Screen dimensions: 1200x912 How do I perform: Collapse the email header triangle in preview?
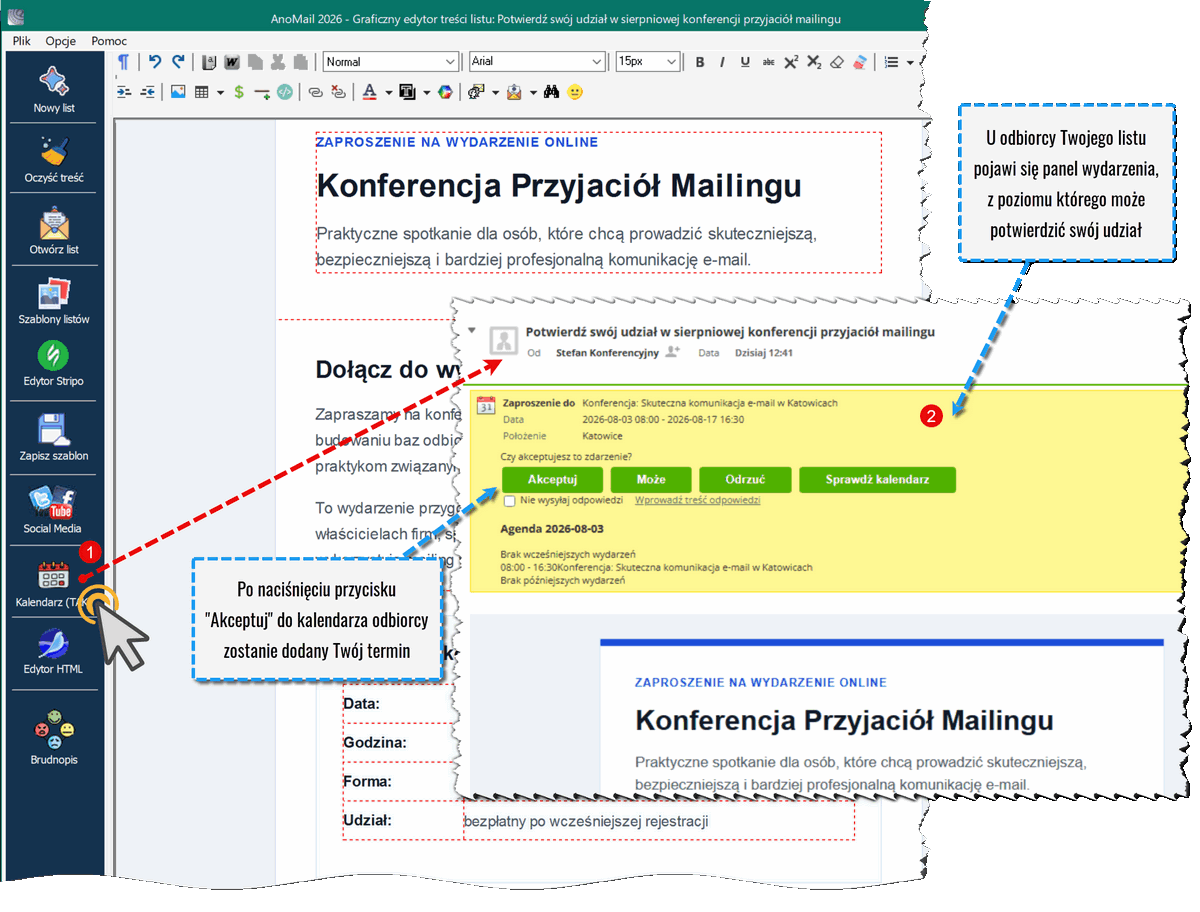click(471, 329)
